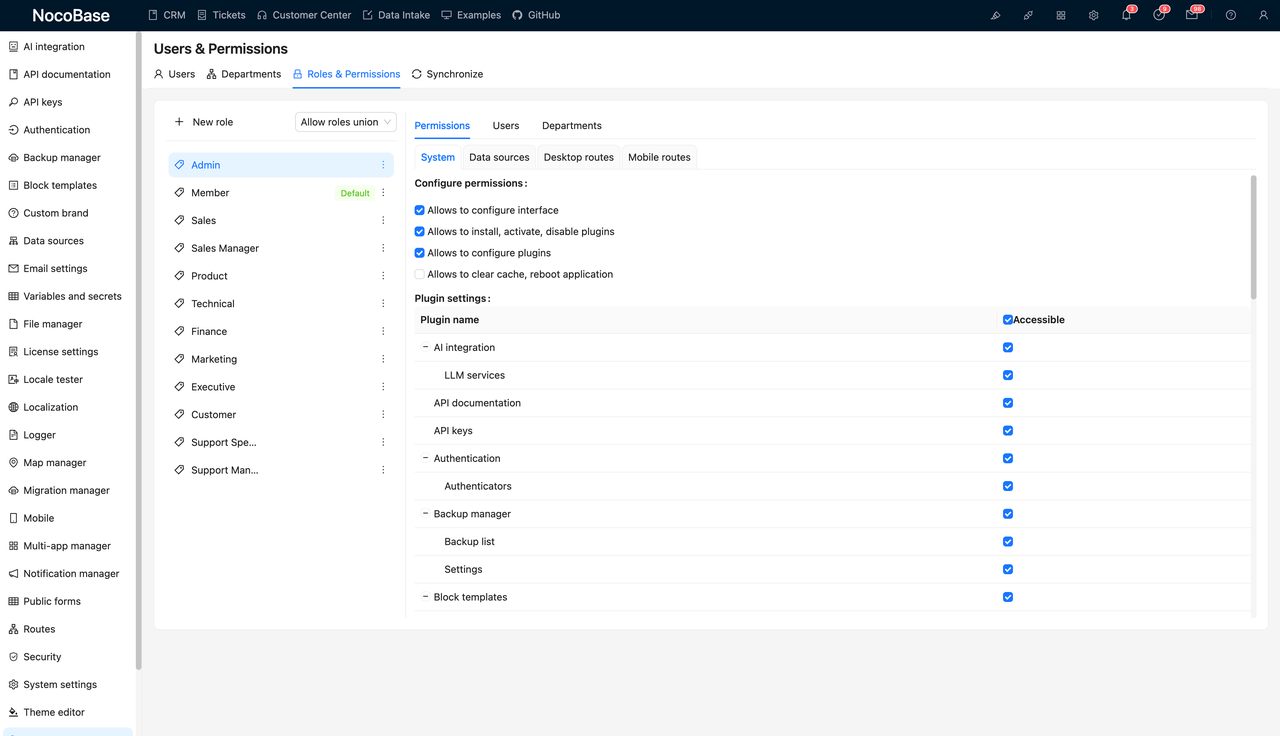Switch to the Data sources permissions tab
The image size is (1280, 736).
(499, 157)
